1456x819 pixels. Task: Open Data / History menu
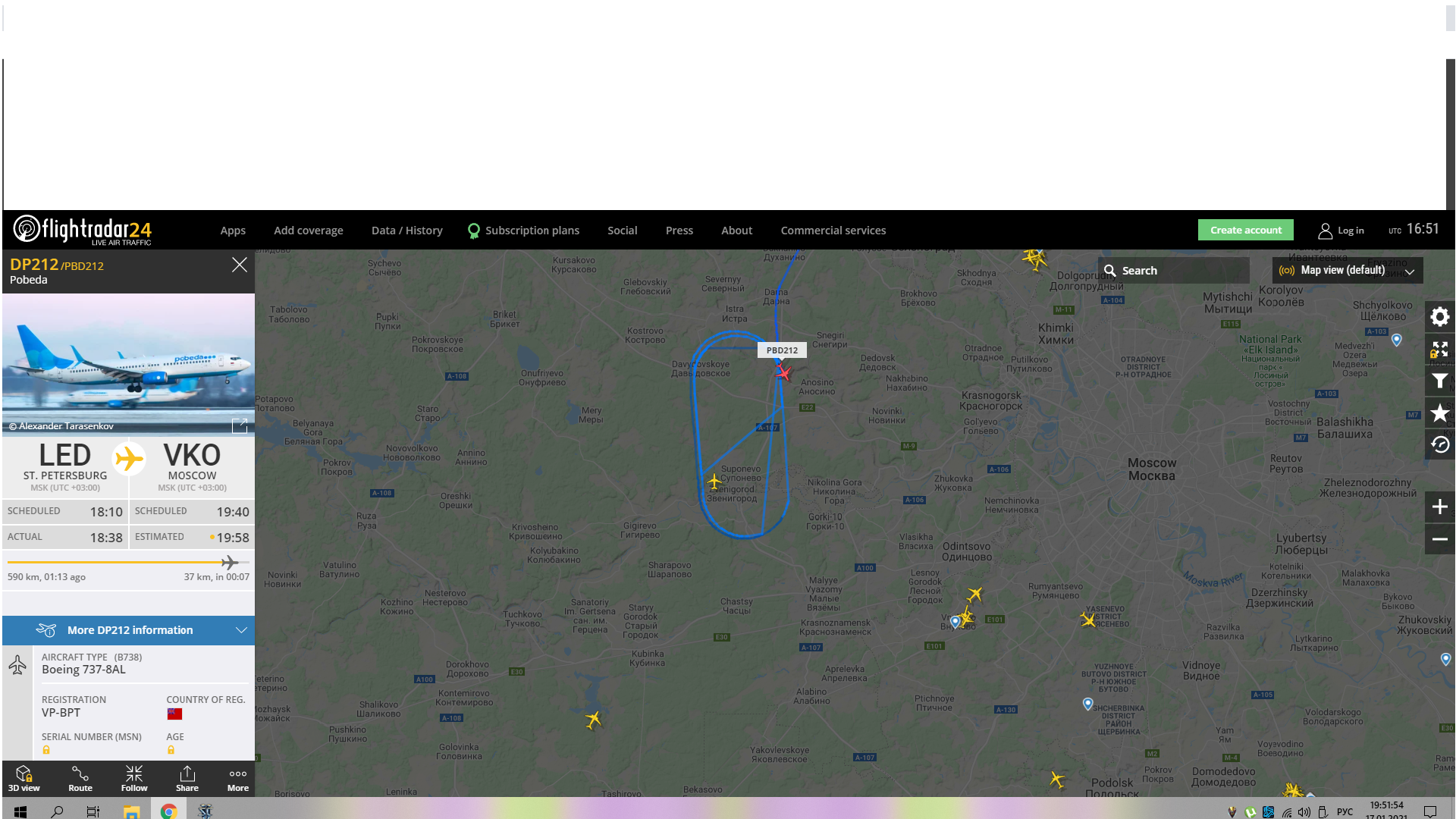[x=406, y=231]
